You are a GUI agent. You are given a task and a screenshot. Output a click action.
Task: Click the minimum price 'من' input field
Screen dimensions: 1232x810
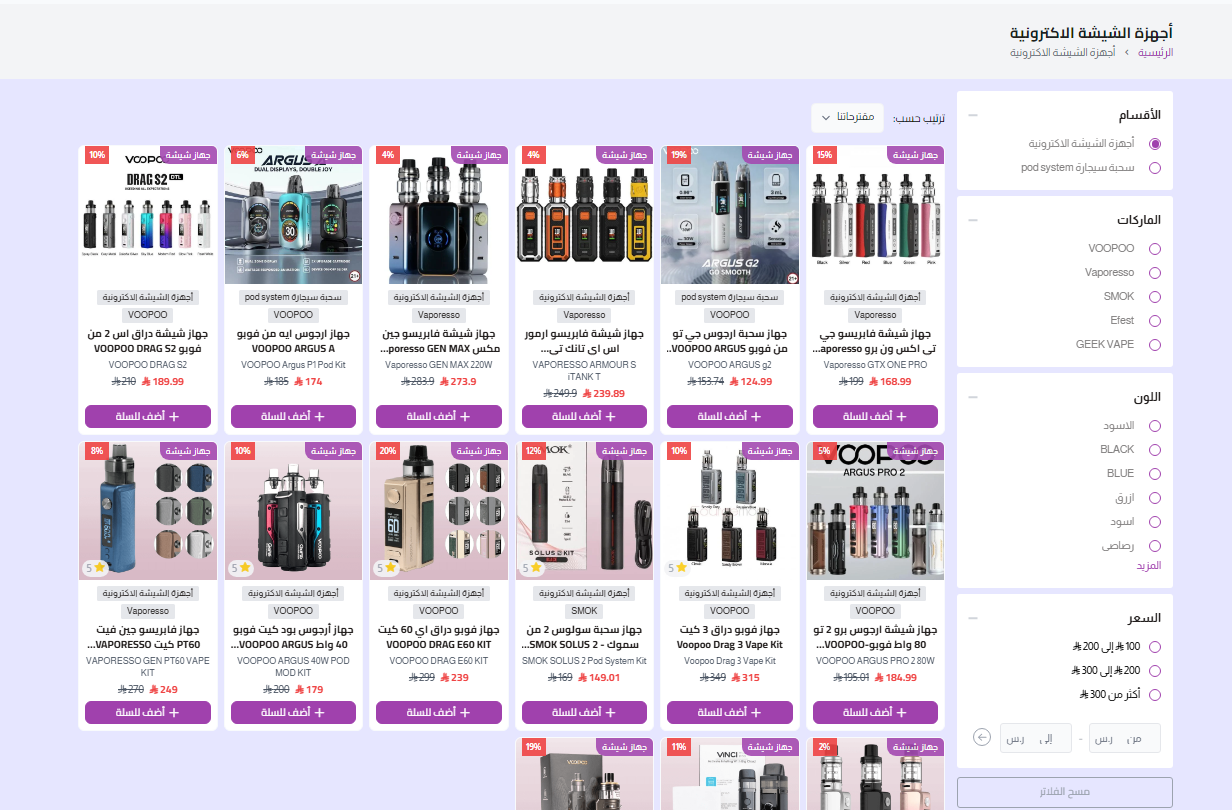click(1124, 738)
